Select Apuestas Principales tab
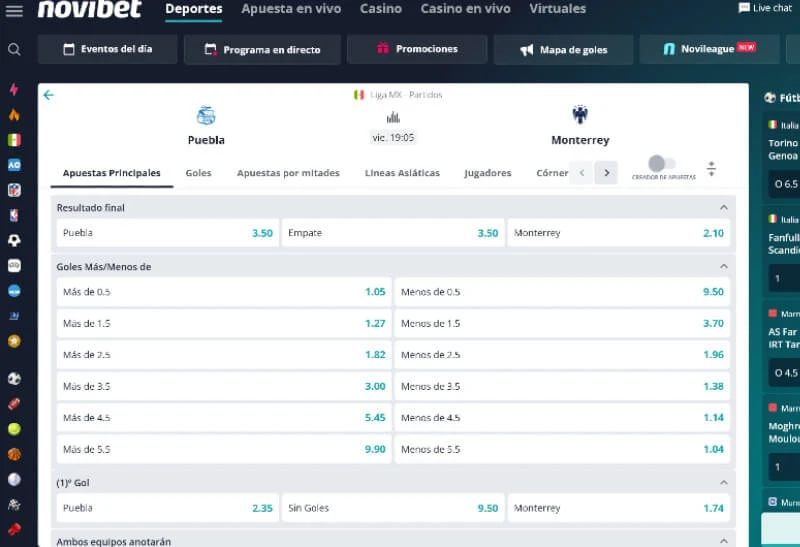The height and width of the screenshot is (547, 800). click(x=112, y=173)
